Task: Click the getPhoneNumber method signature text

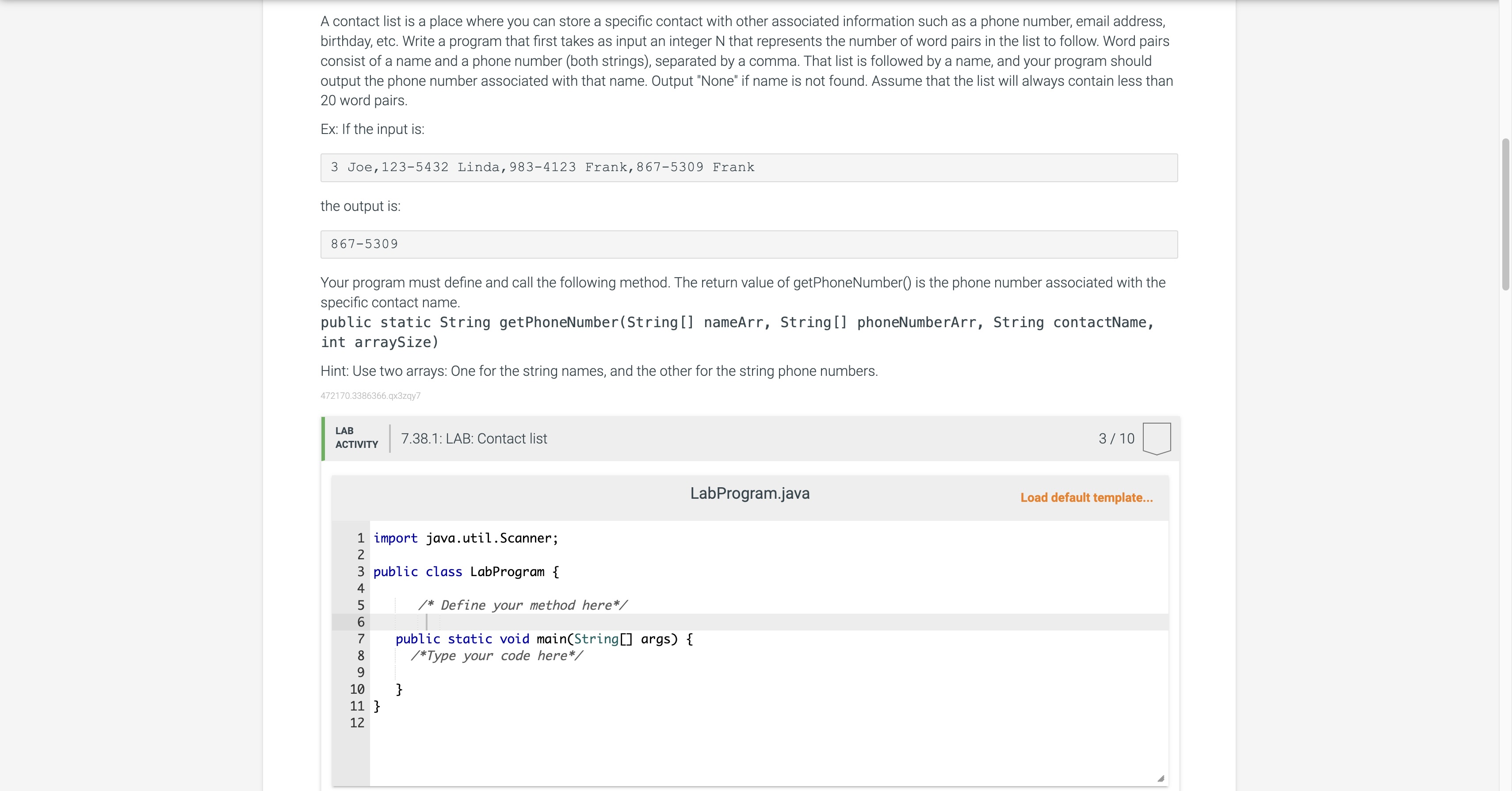Action: point(737,332)
